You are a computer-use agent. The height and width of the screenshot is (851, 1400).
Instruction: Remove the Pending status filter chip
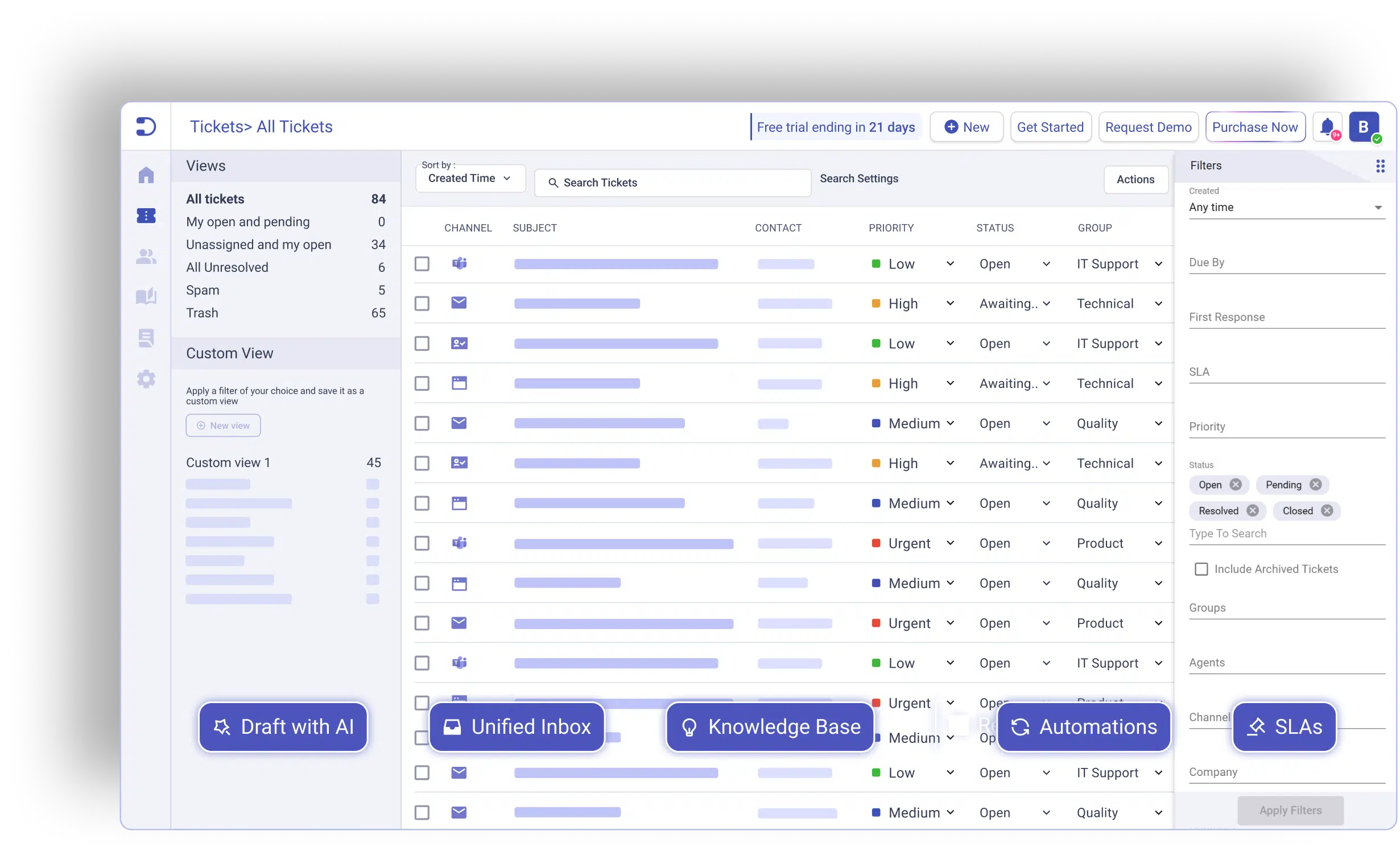click(x=1315, y=485)
